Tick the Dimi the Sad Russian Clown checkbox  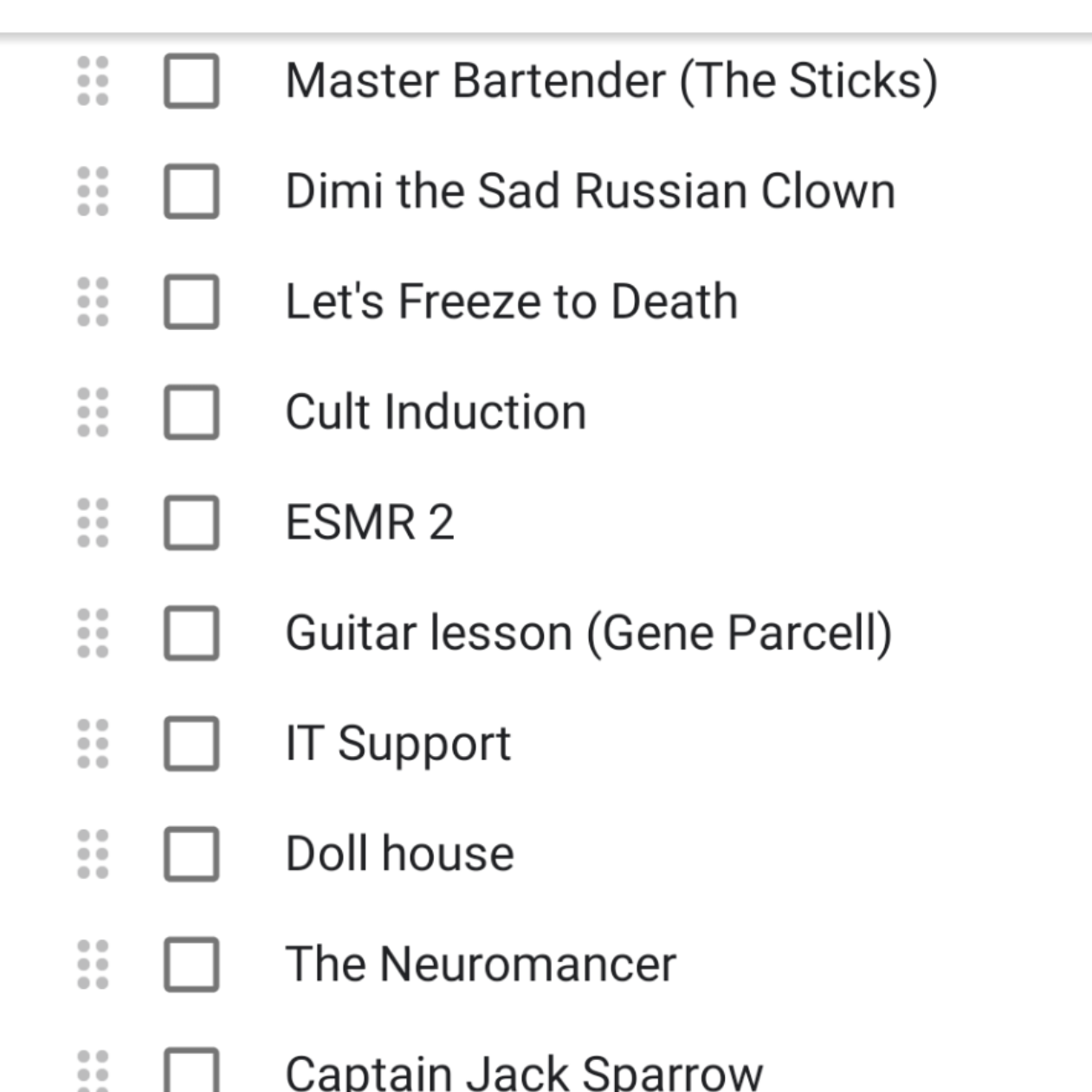pos(191,191)
